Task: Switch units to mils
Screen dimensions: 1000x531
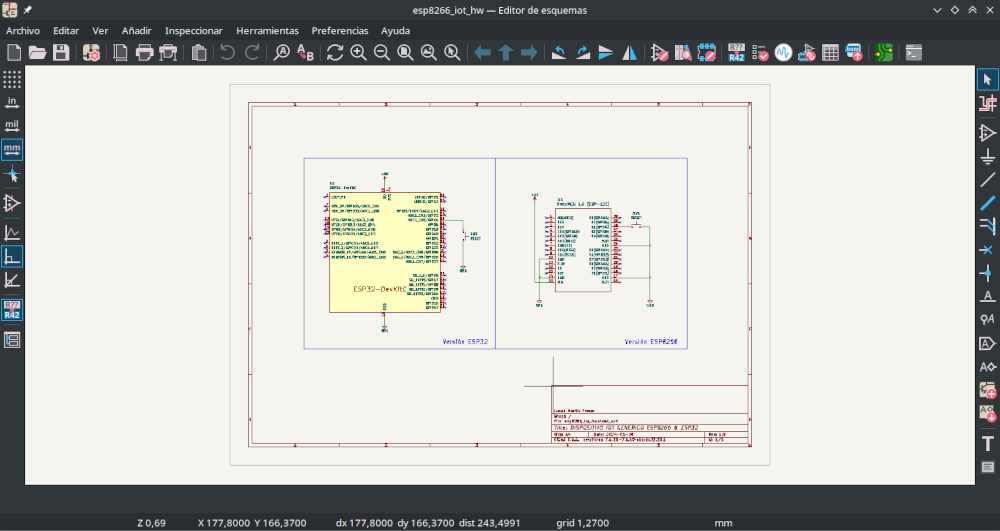Action: [12, 126]
